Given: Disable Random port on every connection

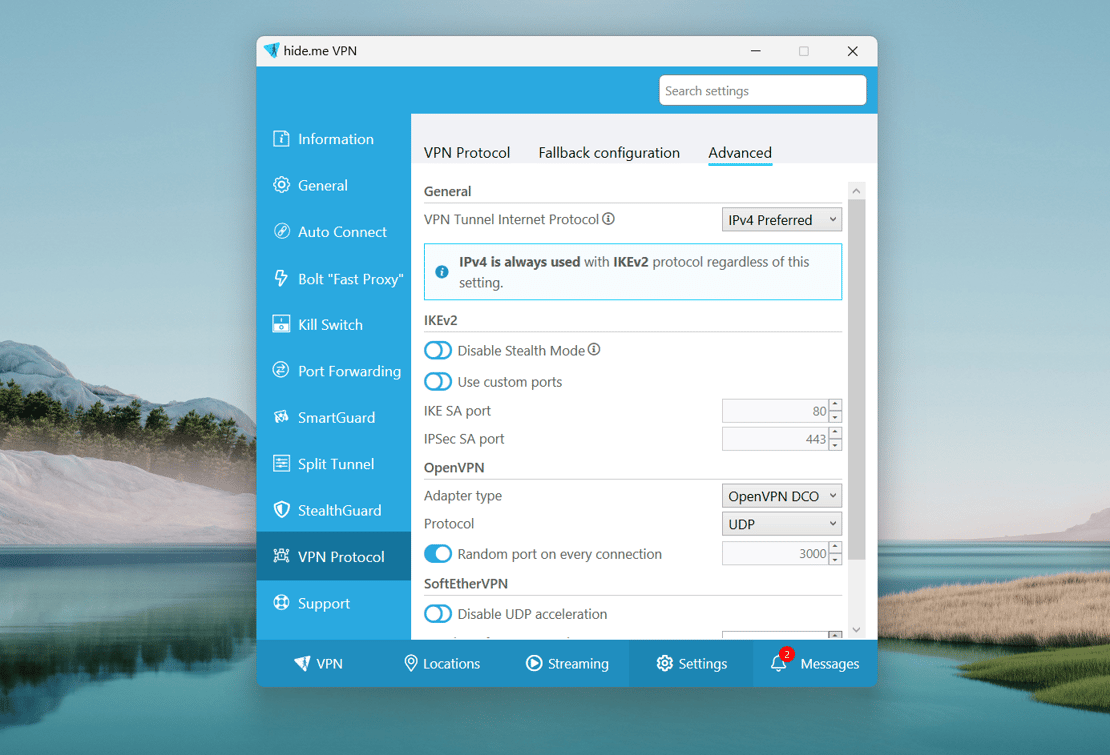Looking at the screenshot, I should pos(438,553).
